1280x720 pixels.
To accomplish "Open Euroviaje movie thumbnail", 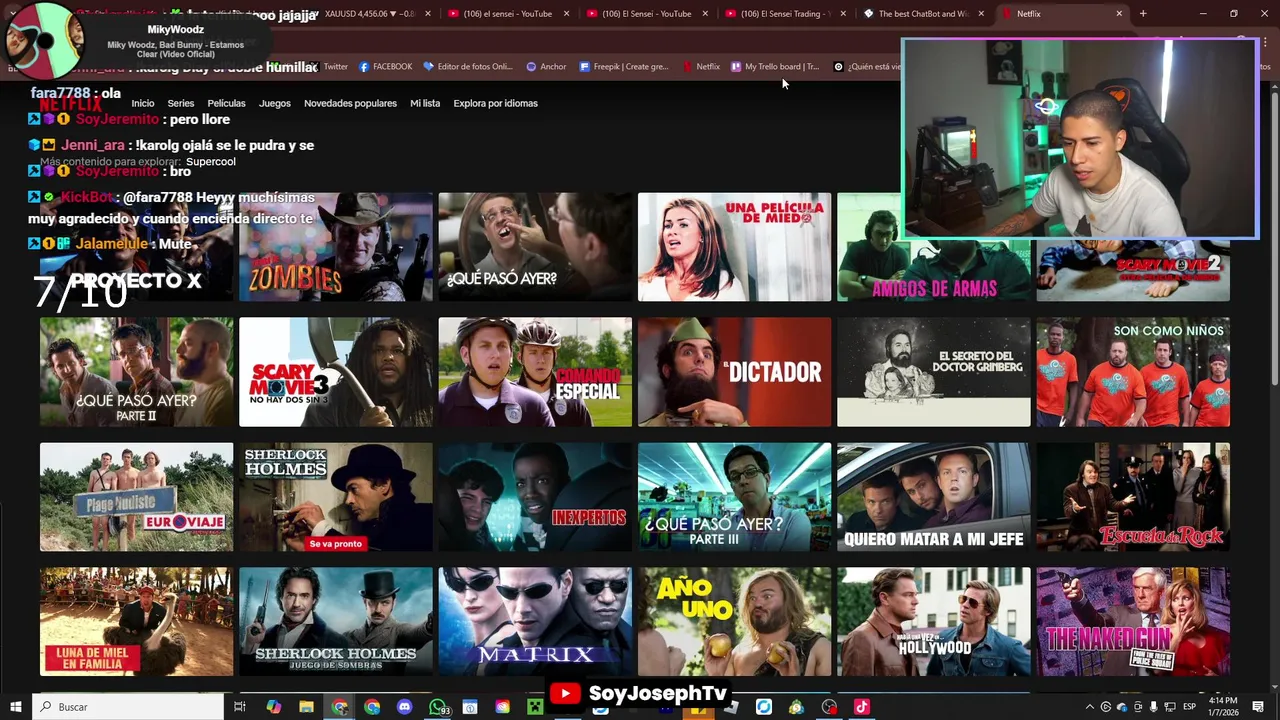I will [x=136, y=497].
